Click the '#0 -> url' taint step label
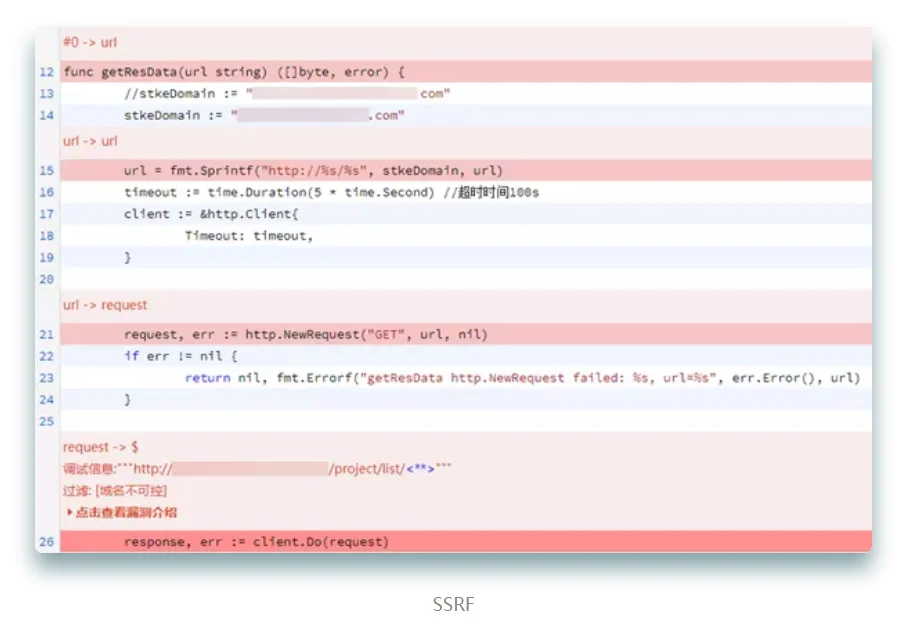The image size is (911, 627). (x=90, y=42)
